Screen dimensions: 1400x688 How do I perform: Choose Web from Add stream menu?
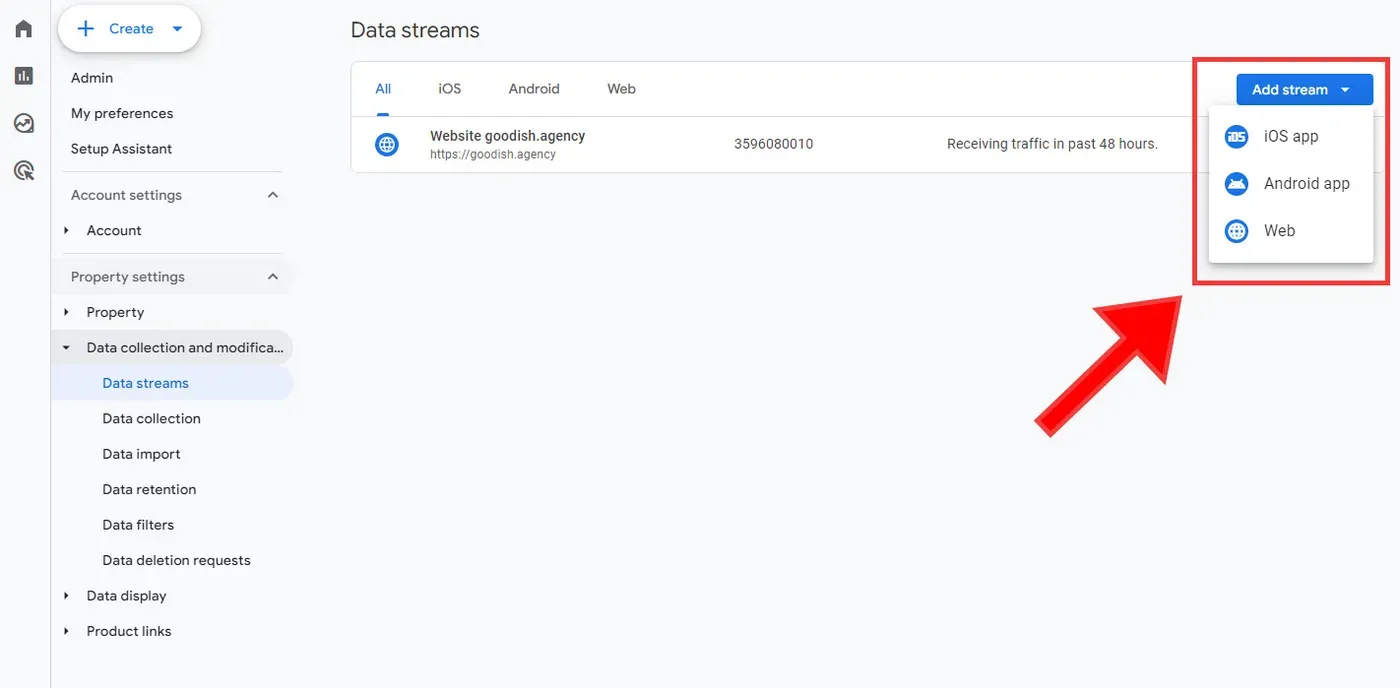click(1290, 231)
